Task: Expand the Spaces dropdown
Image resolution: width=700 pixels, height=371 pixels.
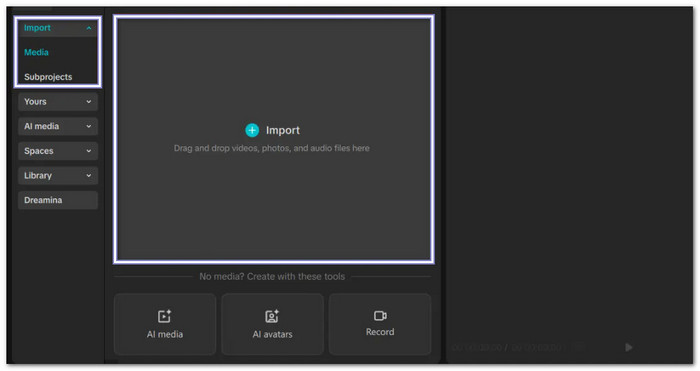Action: (x=58, y=151)
